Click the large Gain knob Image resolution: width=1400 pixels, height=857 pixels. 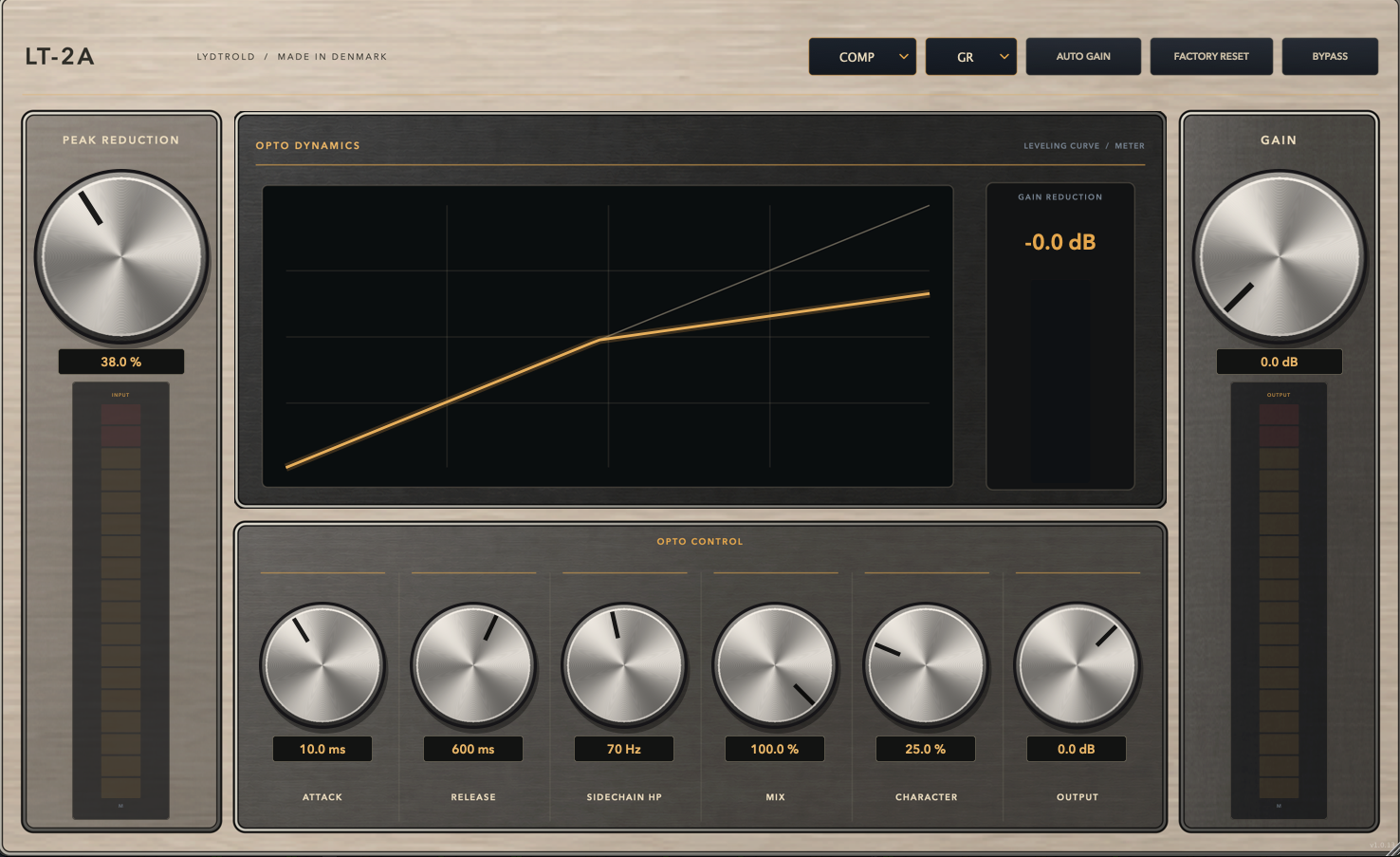(x=1279, y=256)
